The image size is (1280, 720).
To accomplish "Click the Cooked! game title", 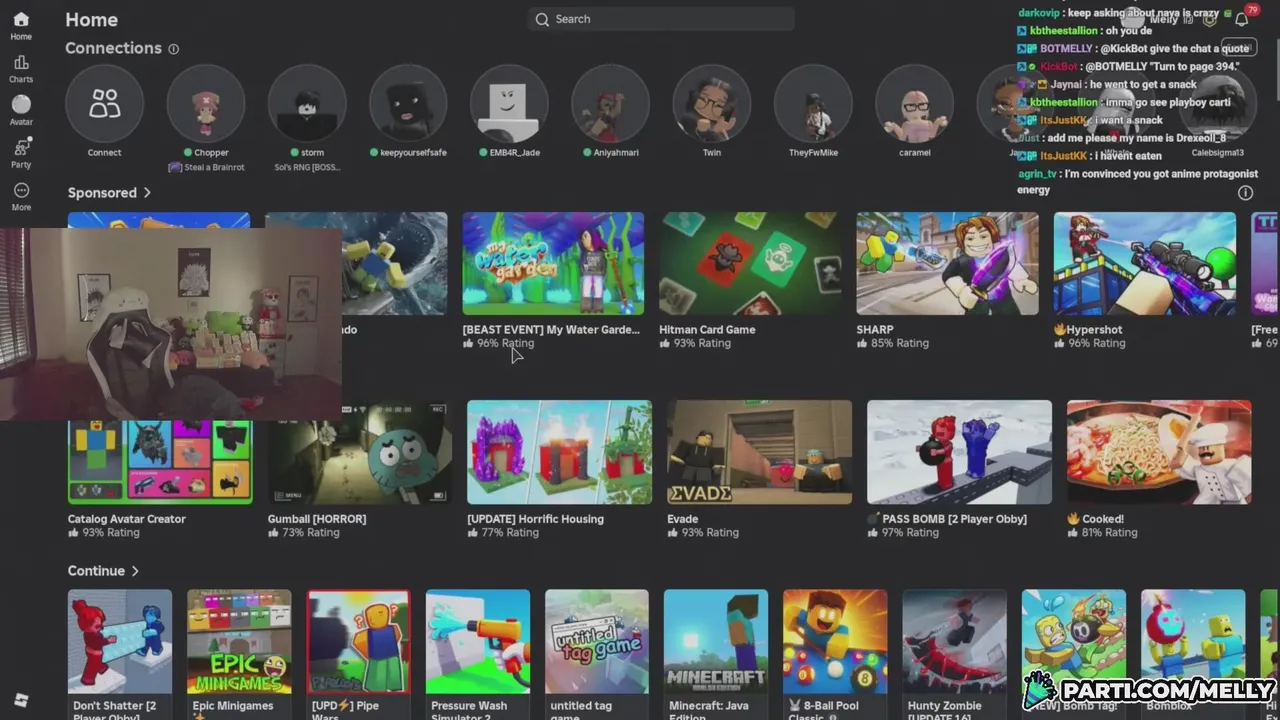I will 1096,519.
